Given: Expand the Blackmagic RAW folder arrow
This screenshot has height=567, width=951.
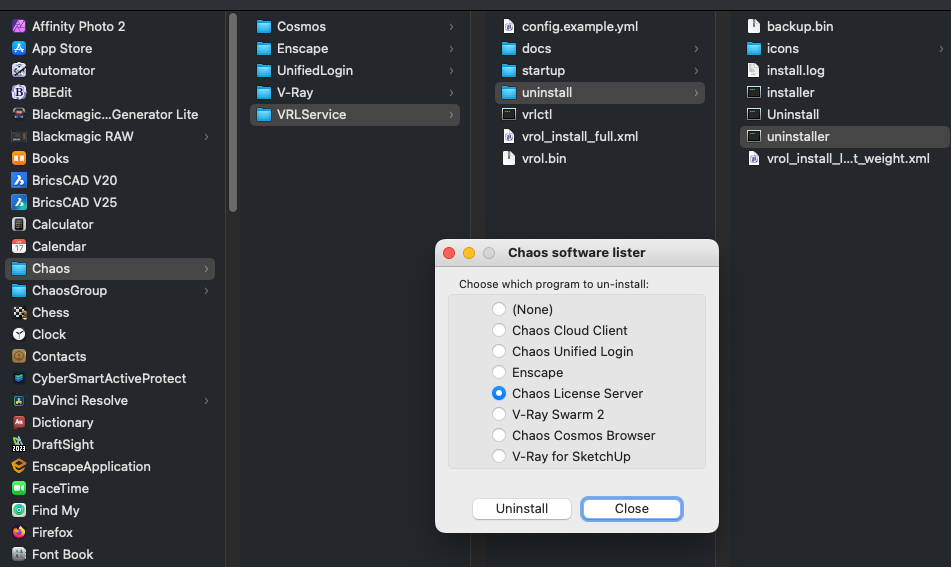Looking at the screenshot, I should point(206,136).
